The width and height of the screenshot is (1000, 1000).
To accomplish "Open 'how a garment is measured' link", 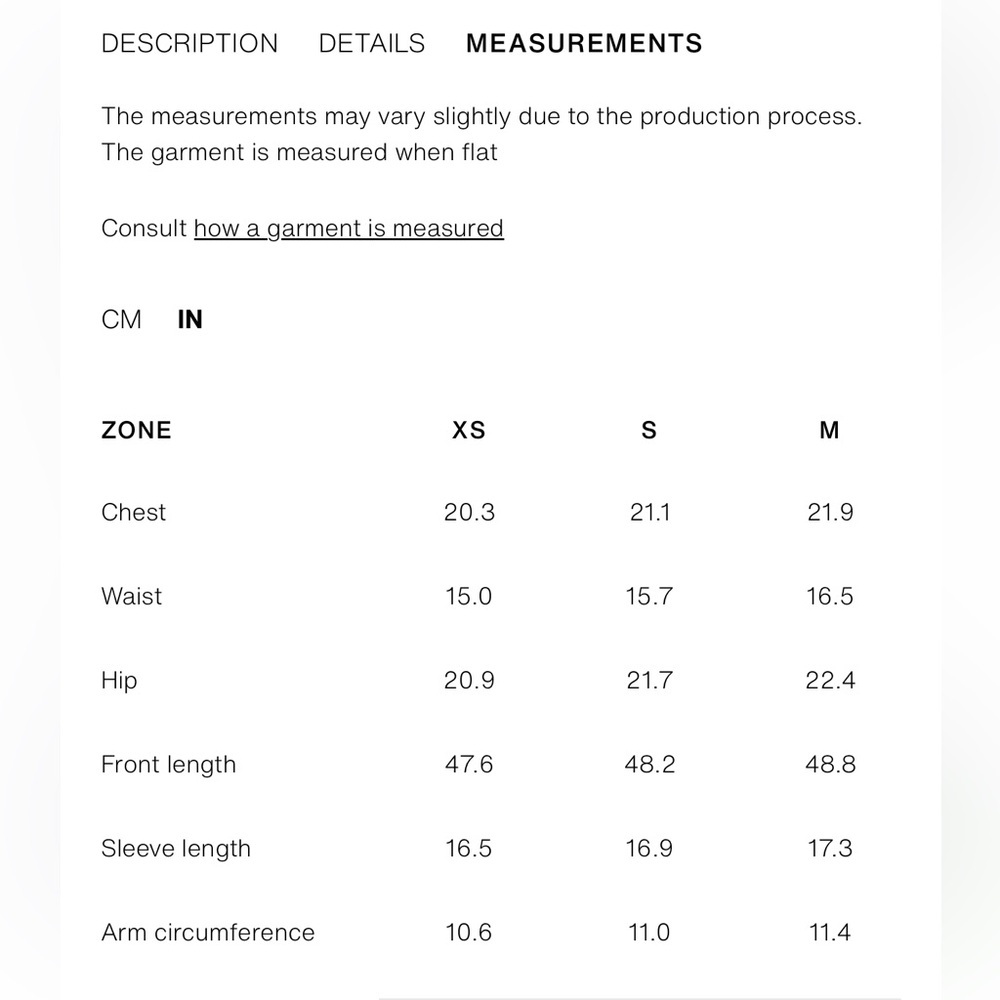I will point(349,228).
